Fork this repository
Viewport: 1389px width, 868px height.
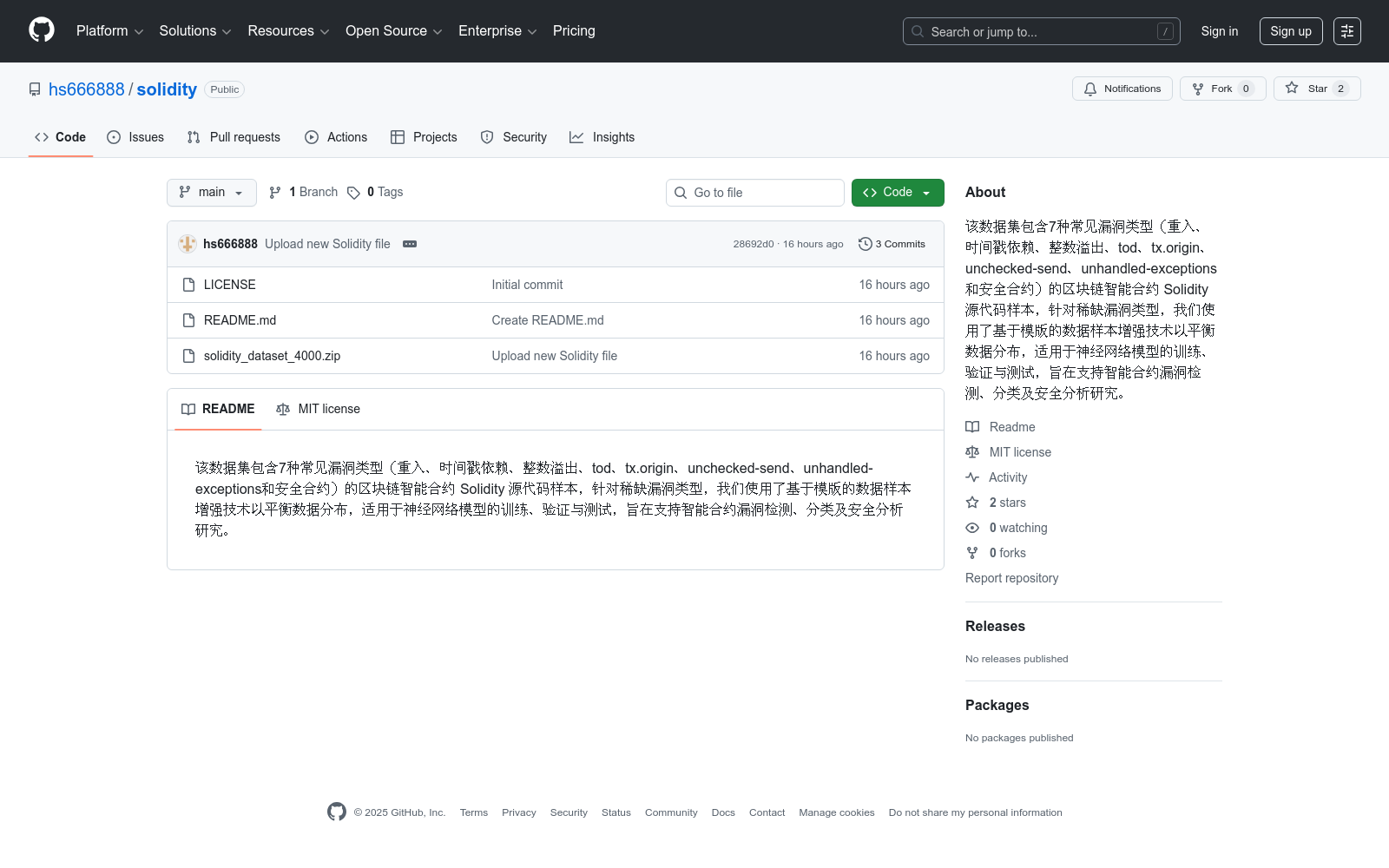[1222, 89]
